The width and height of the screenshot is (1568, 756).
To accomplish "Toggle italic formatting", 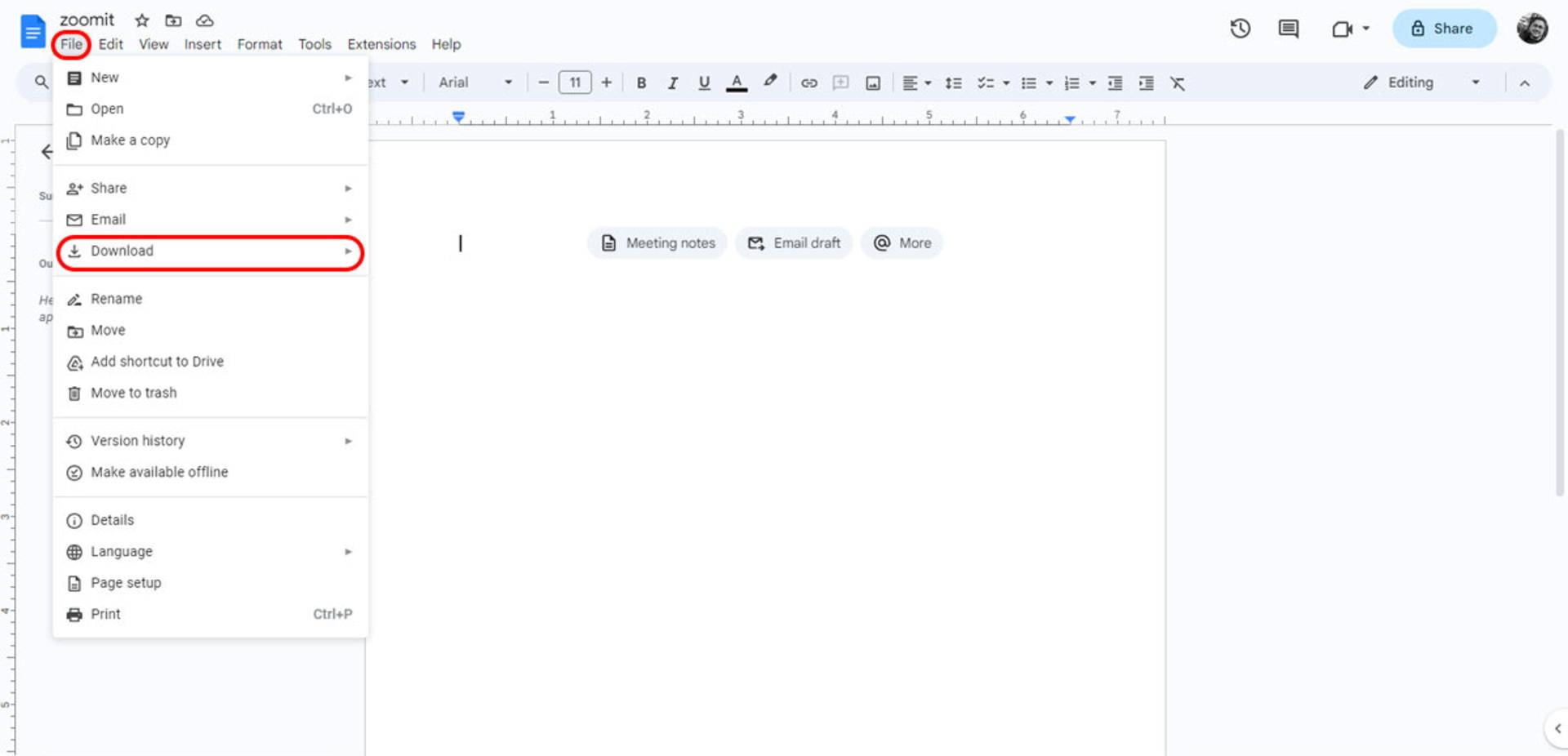I will (672, 82).
